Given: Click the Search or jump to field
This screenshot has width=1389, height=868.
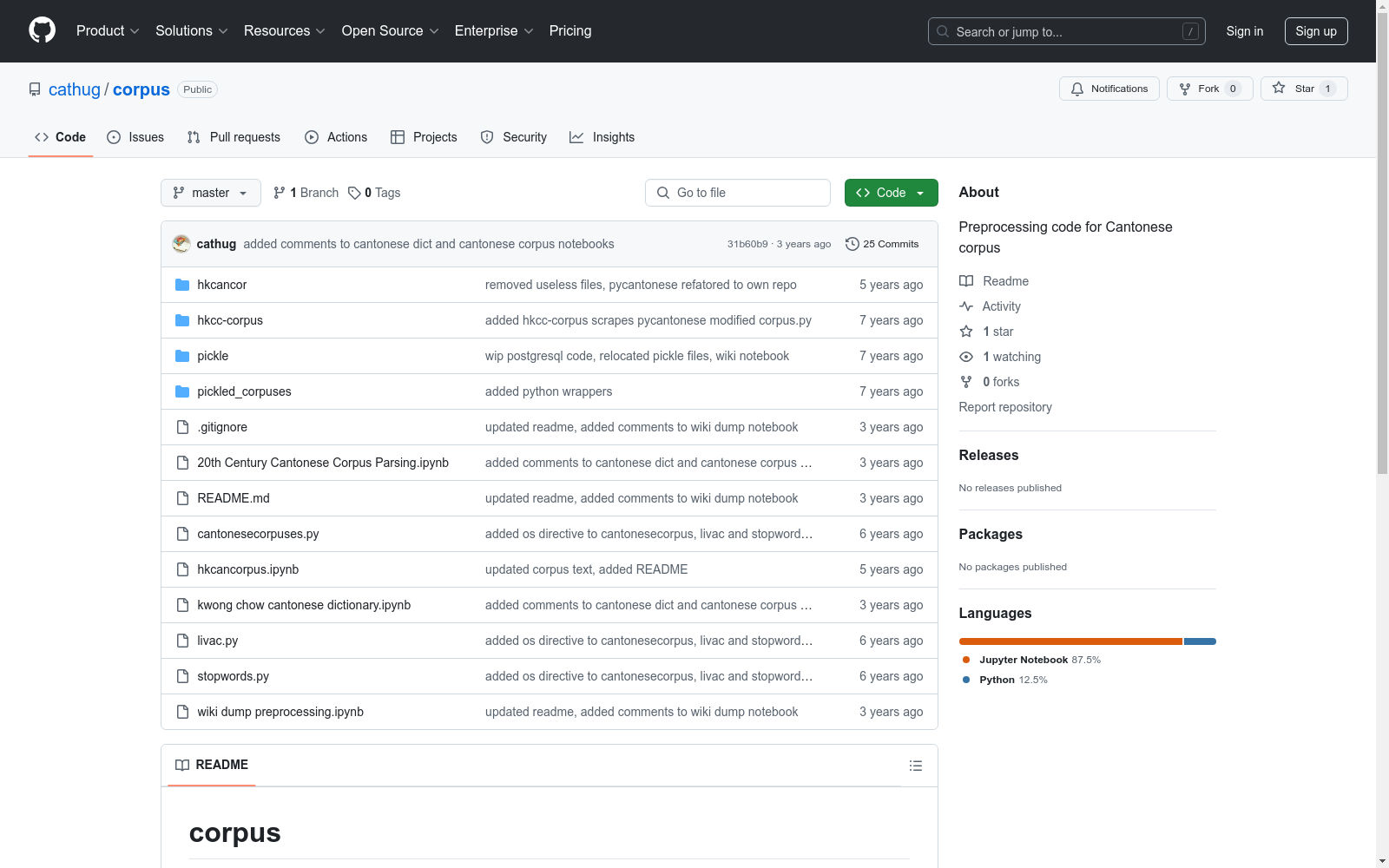Looking at the screenshot, I should [x=1067, y=31].
